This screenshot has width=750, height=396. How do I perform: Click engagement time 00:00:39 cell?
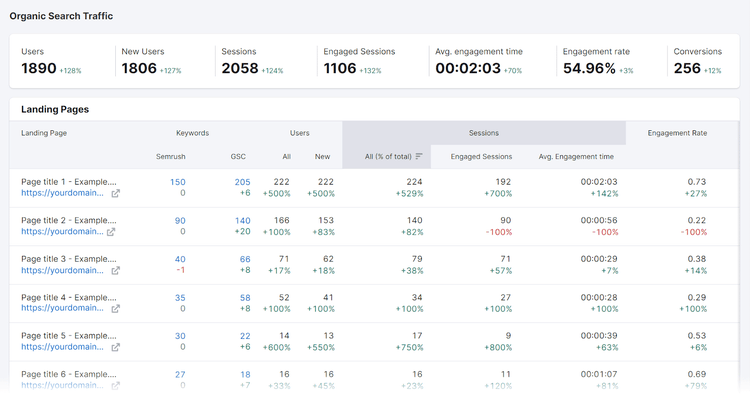(x=599, y=336)
